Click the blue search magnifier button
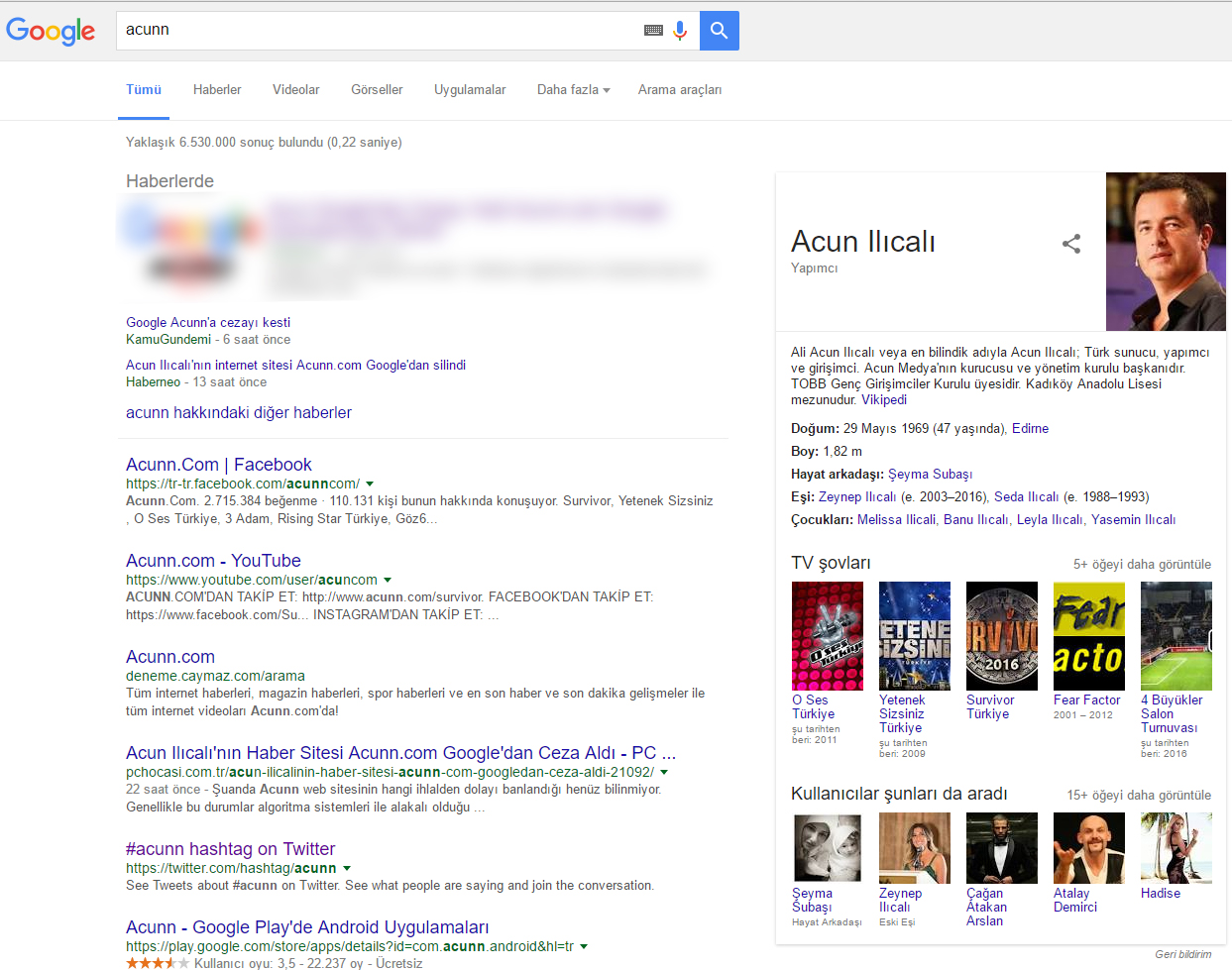Screen dimensions: 1232x970 pyautogui.click(x=719, y=30)
